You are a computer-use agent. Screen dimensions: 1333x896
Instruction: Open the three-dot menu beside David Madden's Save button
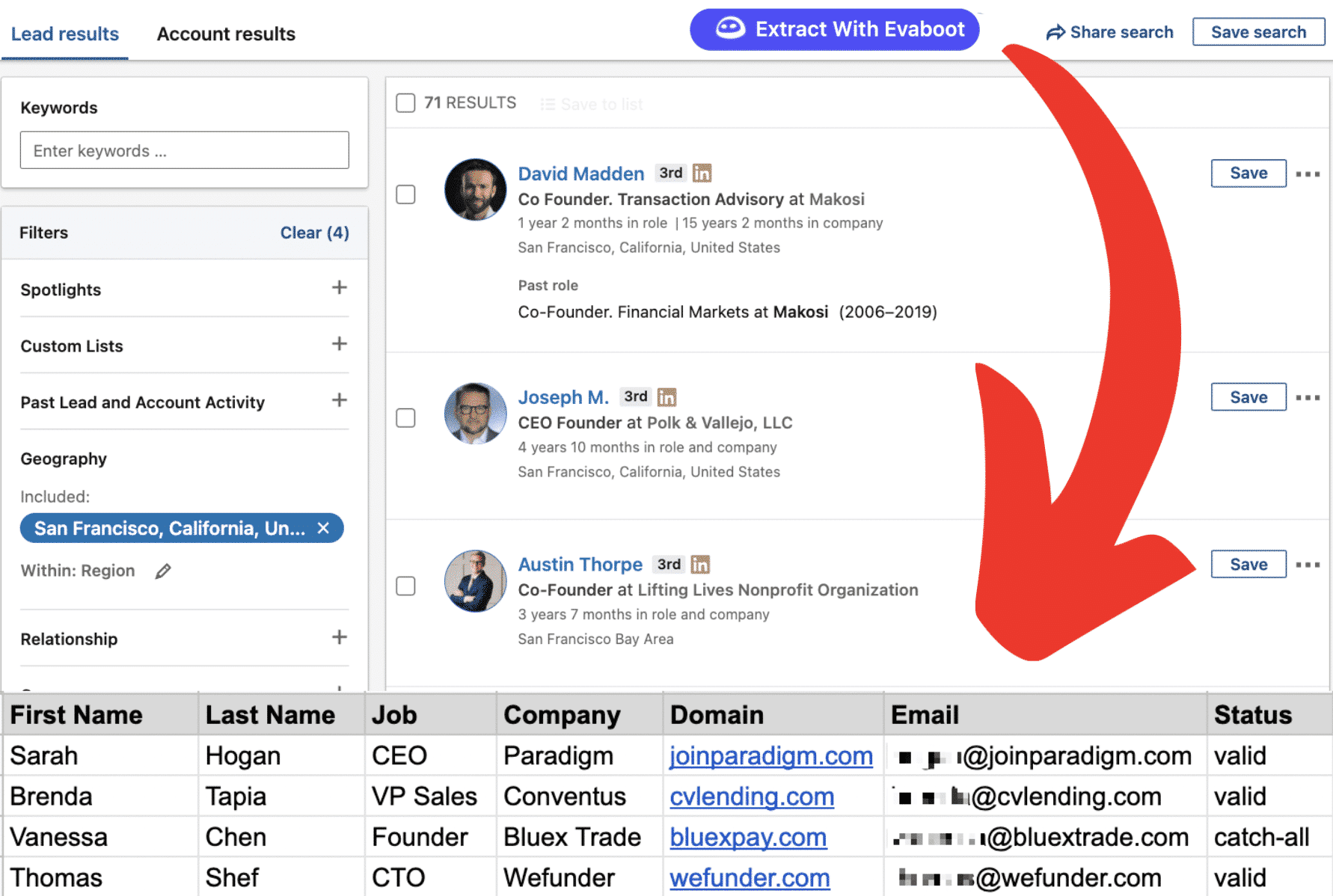pos(1308,174)
